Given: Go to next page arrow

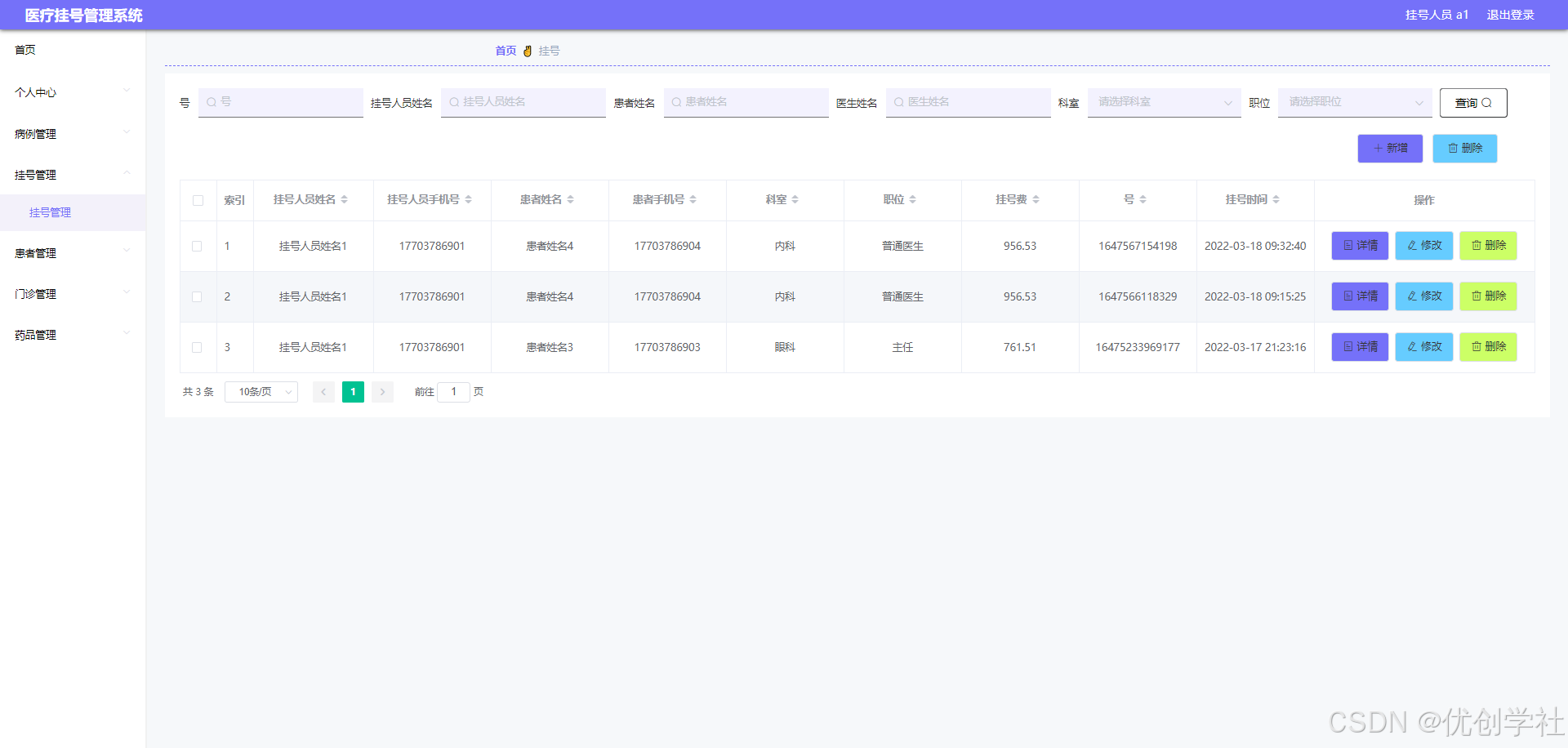Looking at the screenshot, I should (382, 392).
